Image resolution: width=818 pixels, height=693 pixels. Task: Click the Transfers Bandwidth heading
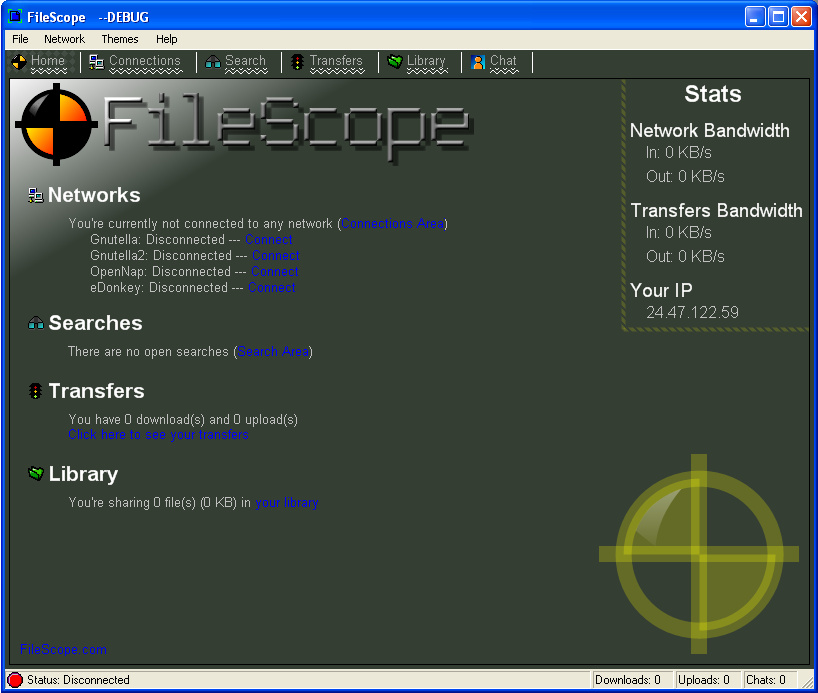tap(716, 210)
